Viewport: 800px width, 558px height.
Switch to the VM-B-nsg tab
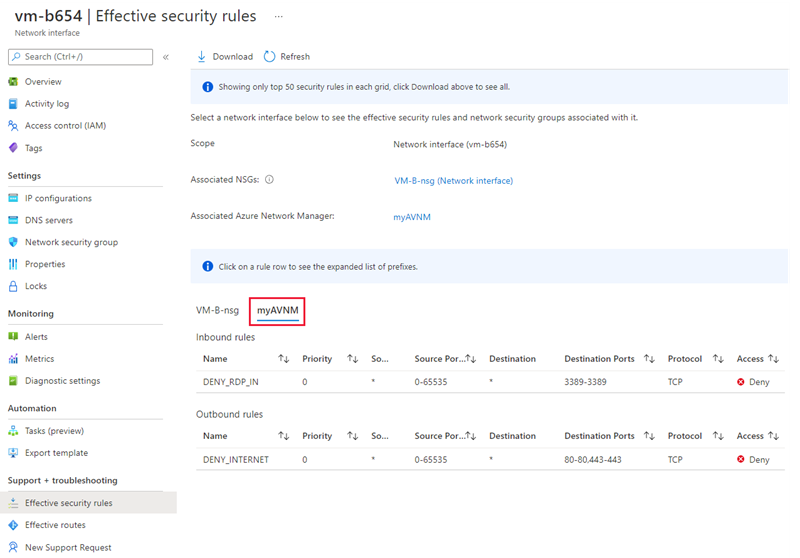217,310
